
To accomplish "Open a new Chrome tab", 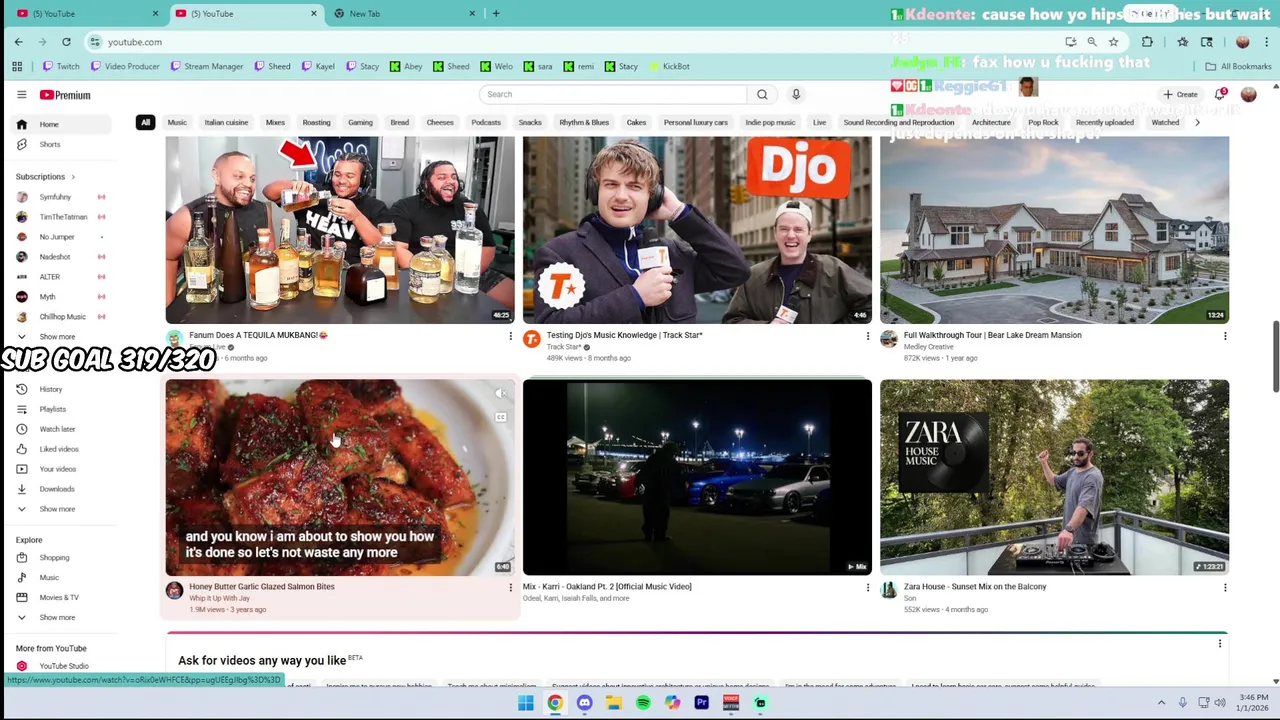I will tap(495, 14).
